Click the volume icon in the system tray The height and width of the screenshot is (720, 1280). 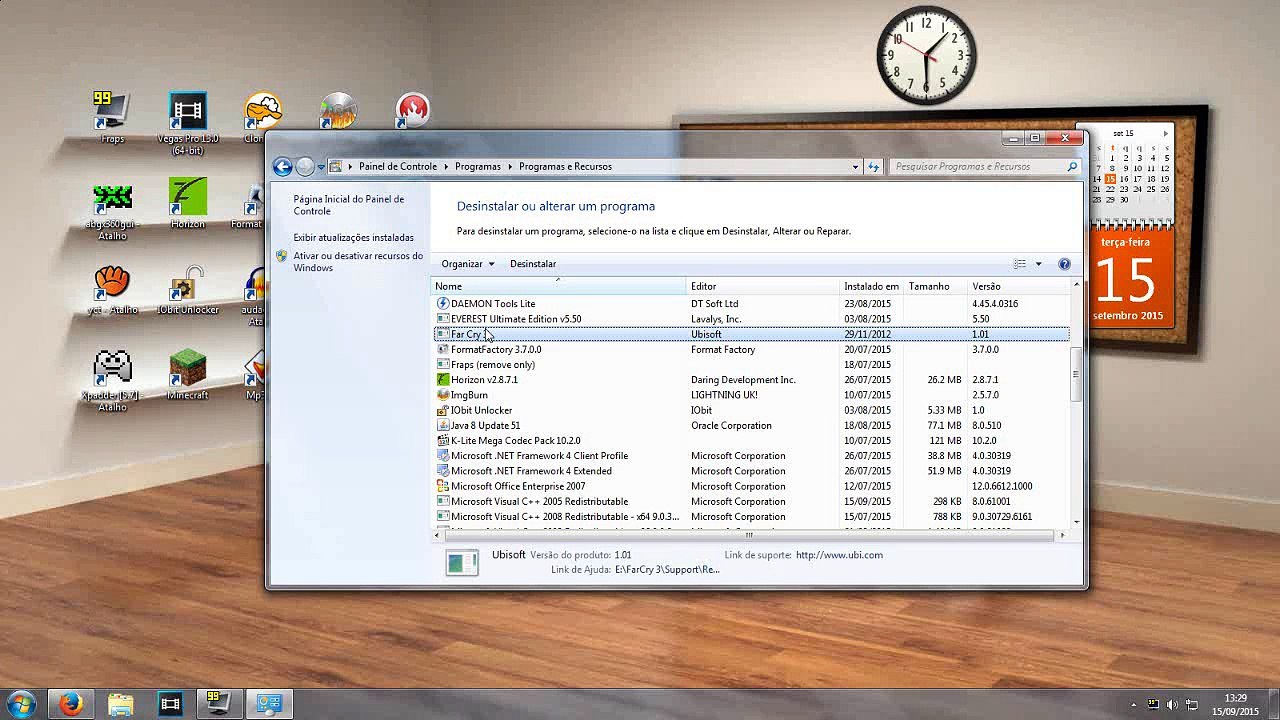[1172, 704]
